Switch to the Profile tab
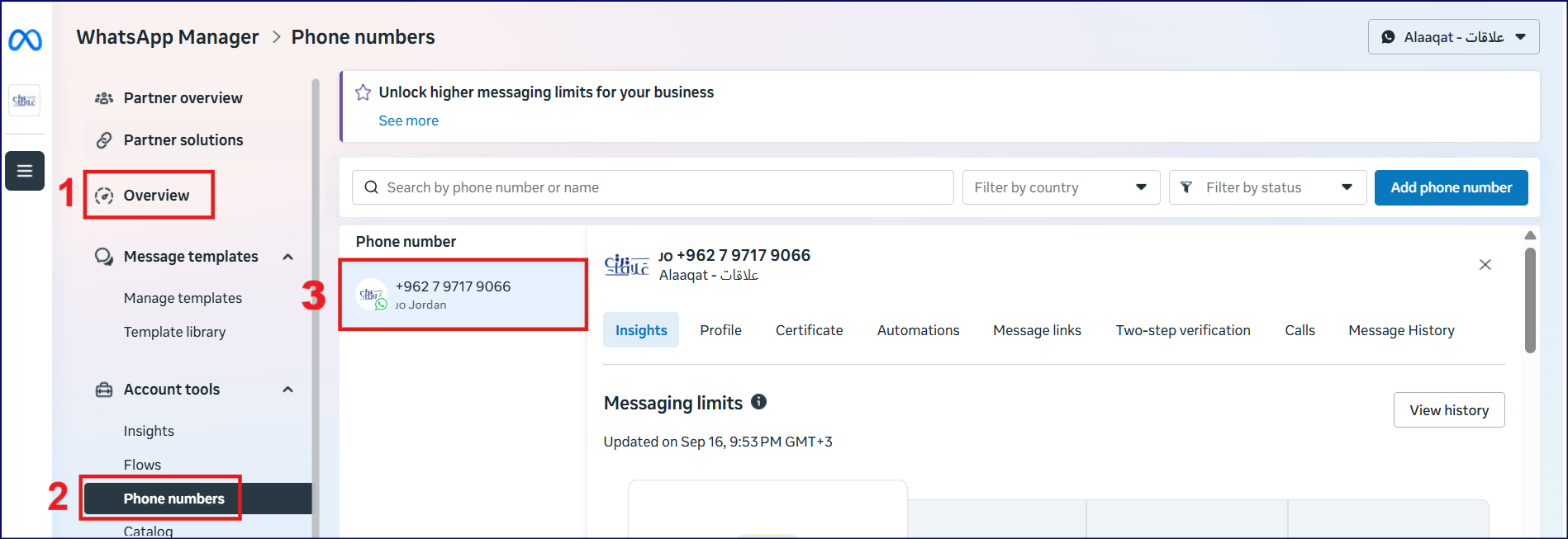The image size is (1568, 539). [x=721, y=330]
